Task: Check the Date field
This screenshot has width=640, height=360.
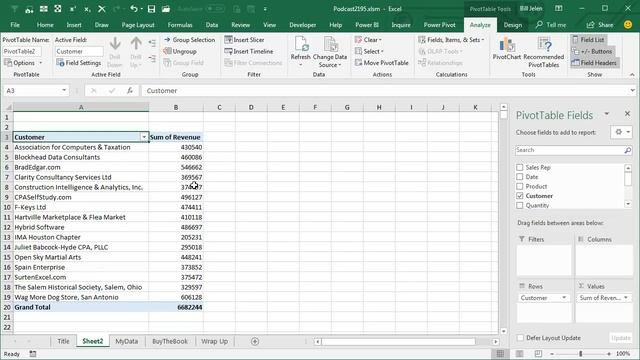Action: 520,177
